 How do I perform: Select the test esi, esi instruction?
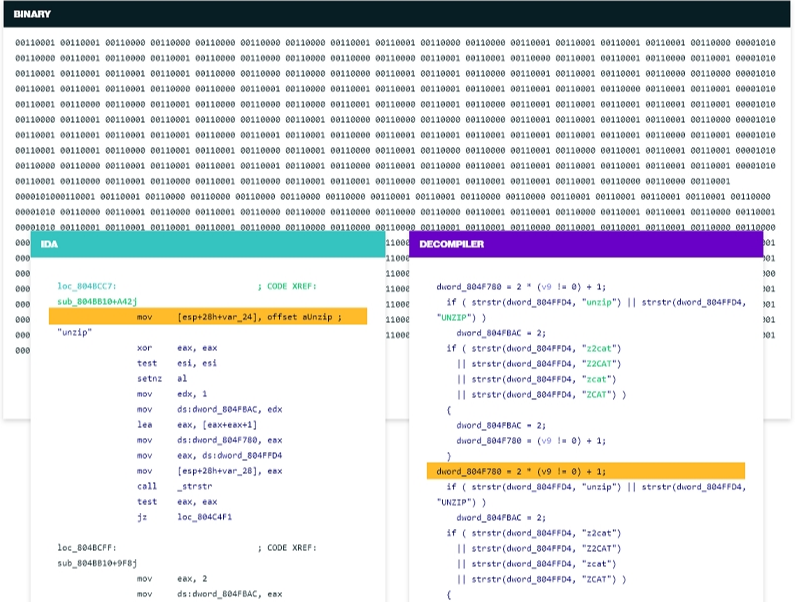click(177, 363)
